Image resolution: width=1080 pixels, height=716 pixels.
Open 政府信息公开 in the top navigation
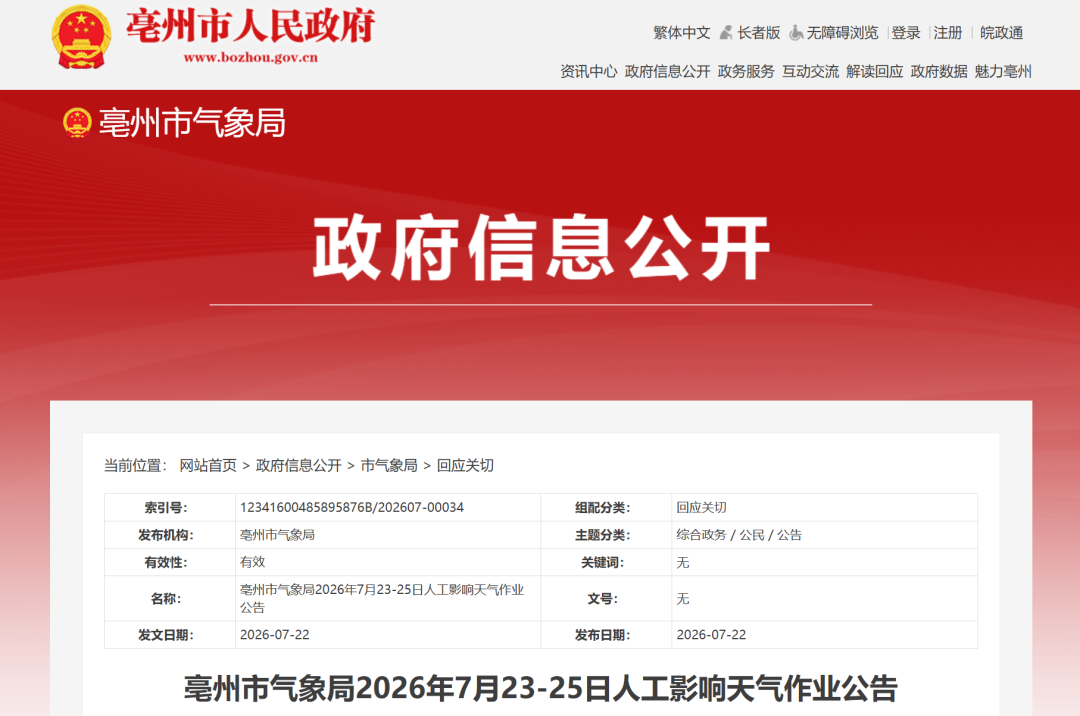(667, 72)
